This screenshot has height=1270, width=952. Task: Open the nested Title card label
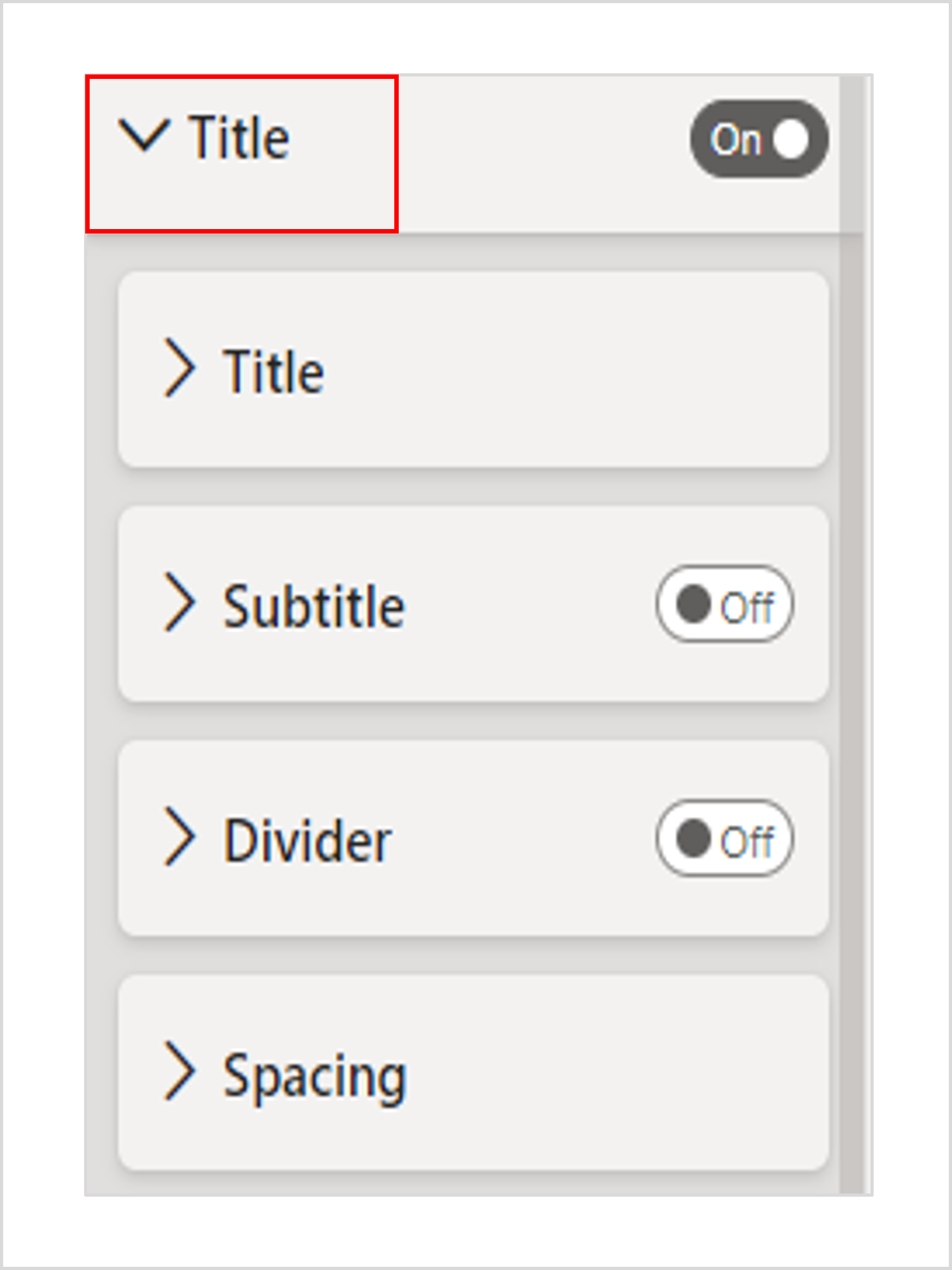[x=273, y=372]
